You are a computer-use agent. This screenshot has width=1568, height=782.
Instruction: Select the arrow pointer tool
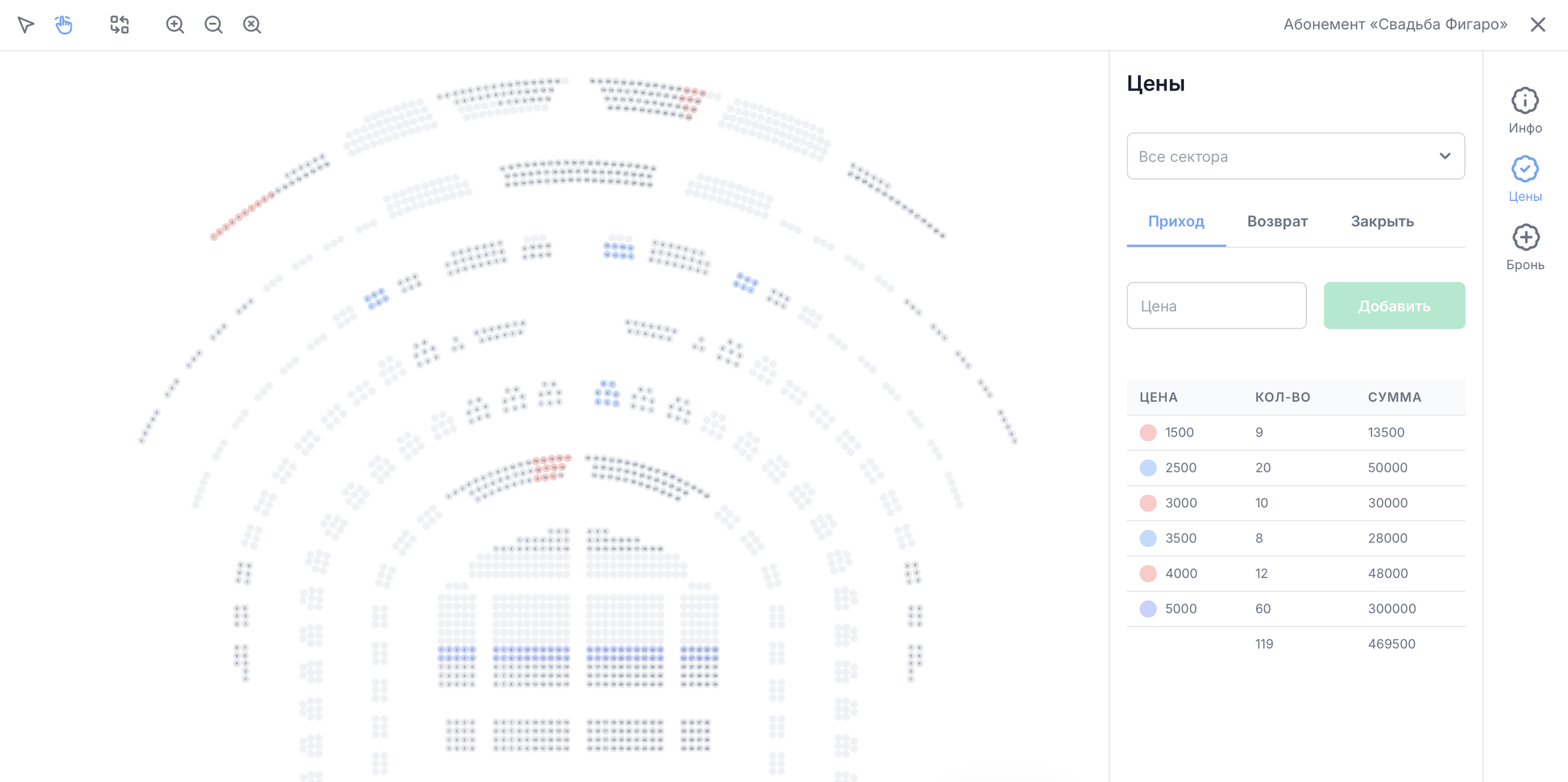point(25,24)
